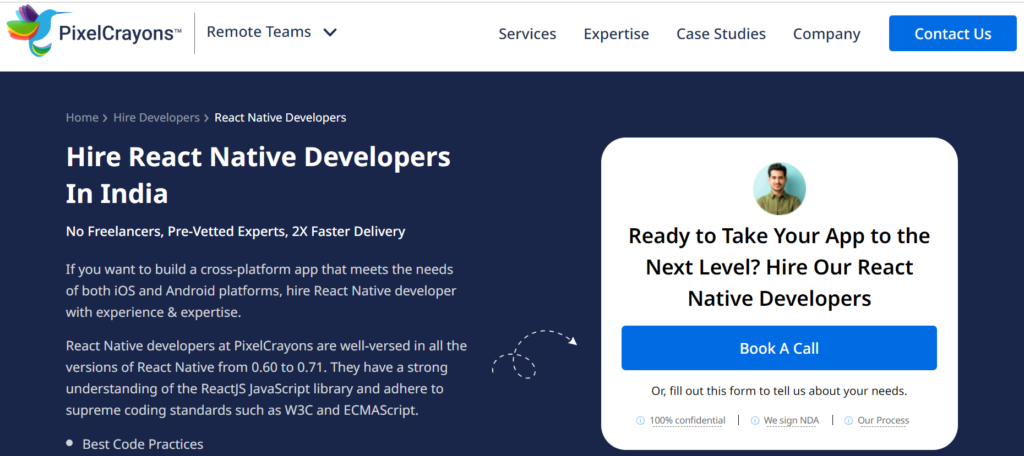View the Our Process link

point(885,421)
